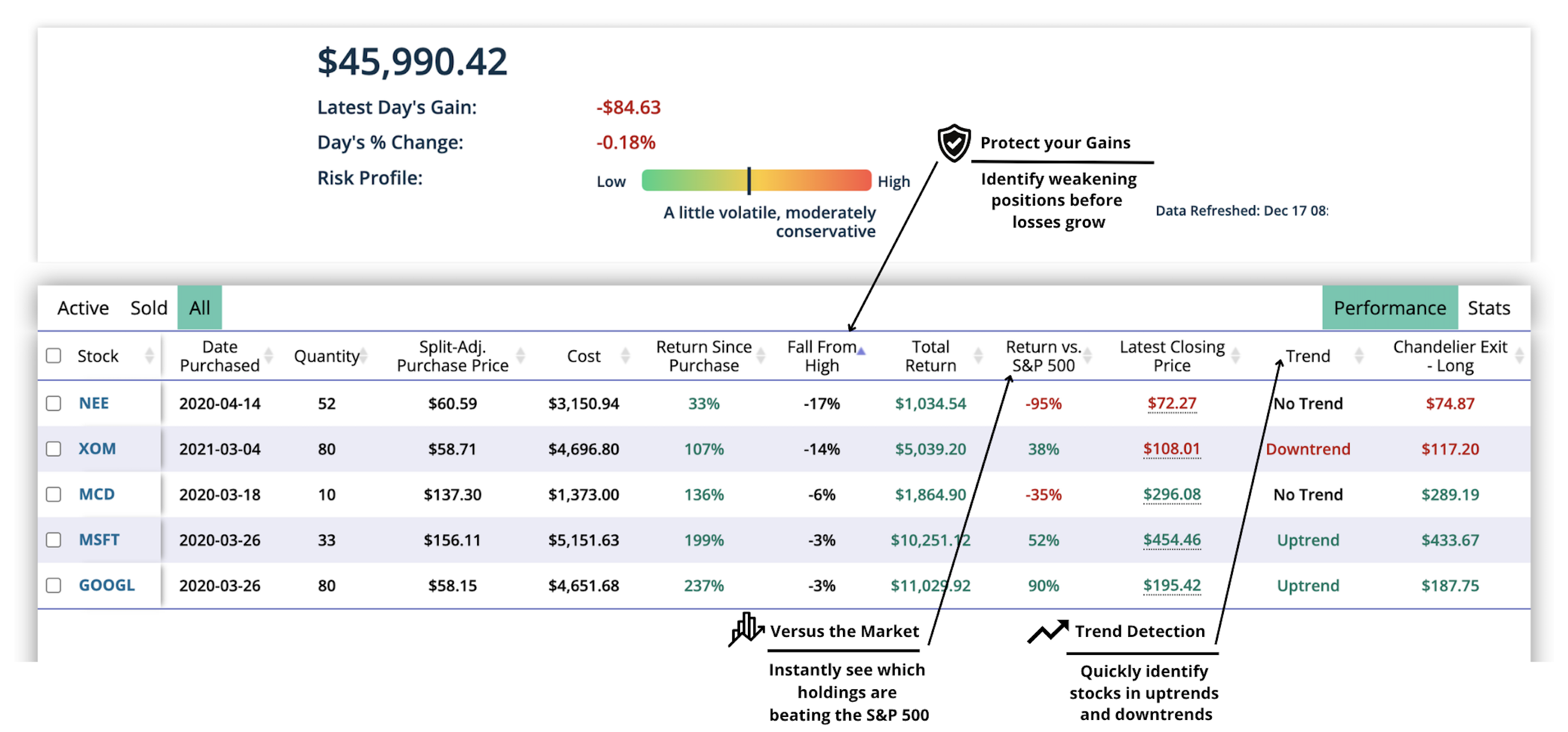This screenshot has height=732, width=1568.
Task: Open the NEE stock link
Action: click(x=94, y=404)
